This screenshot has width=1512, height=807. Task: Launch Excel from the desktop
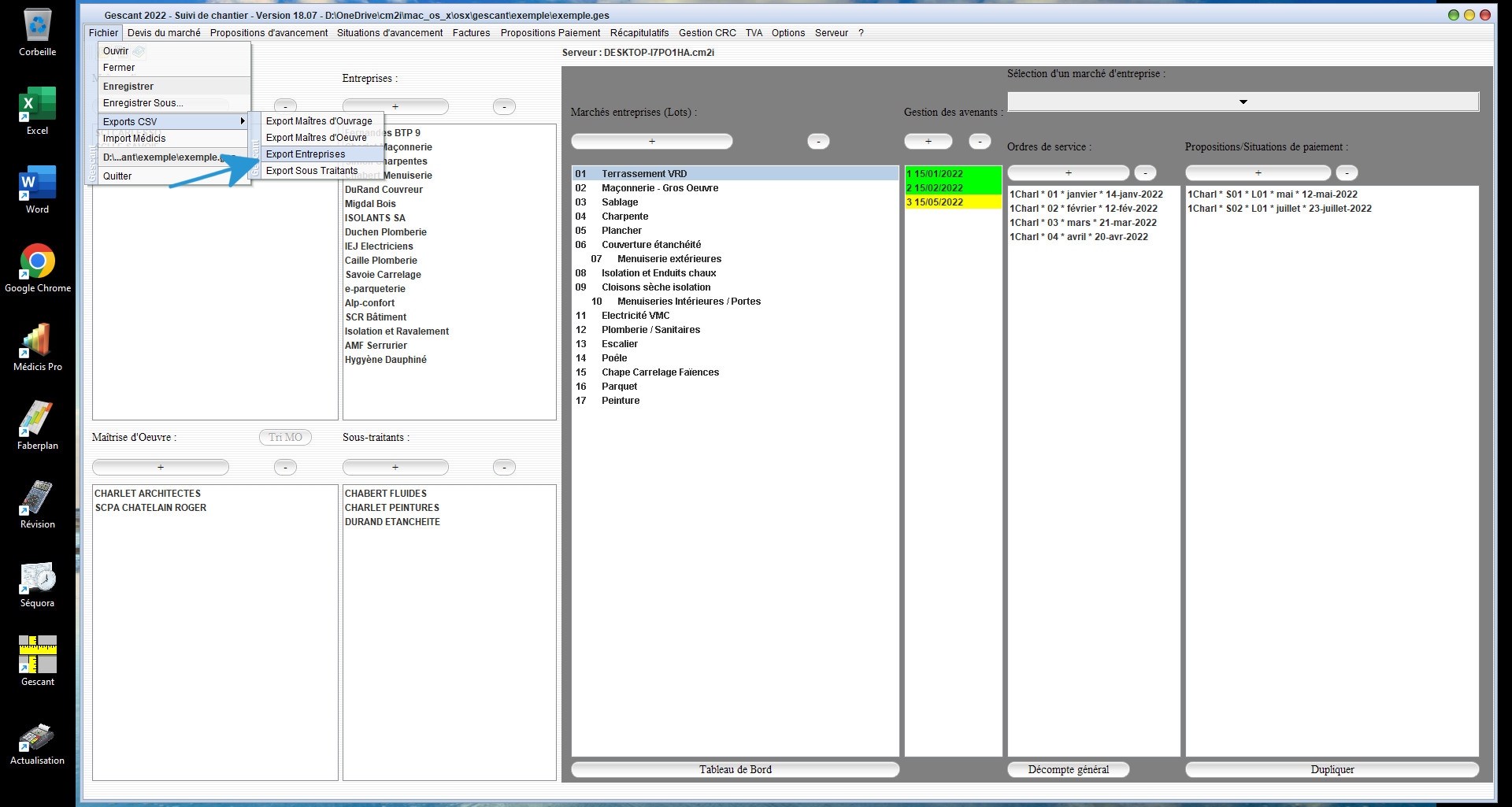point(38,111)
